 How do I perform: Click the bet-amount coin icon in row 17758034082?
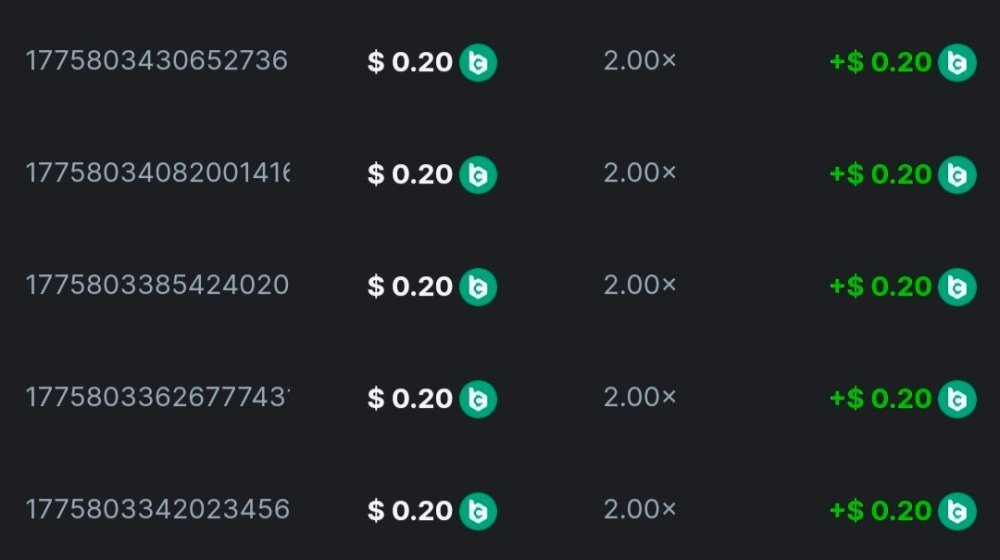coord(478,175)
